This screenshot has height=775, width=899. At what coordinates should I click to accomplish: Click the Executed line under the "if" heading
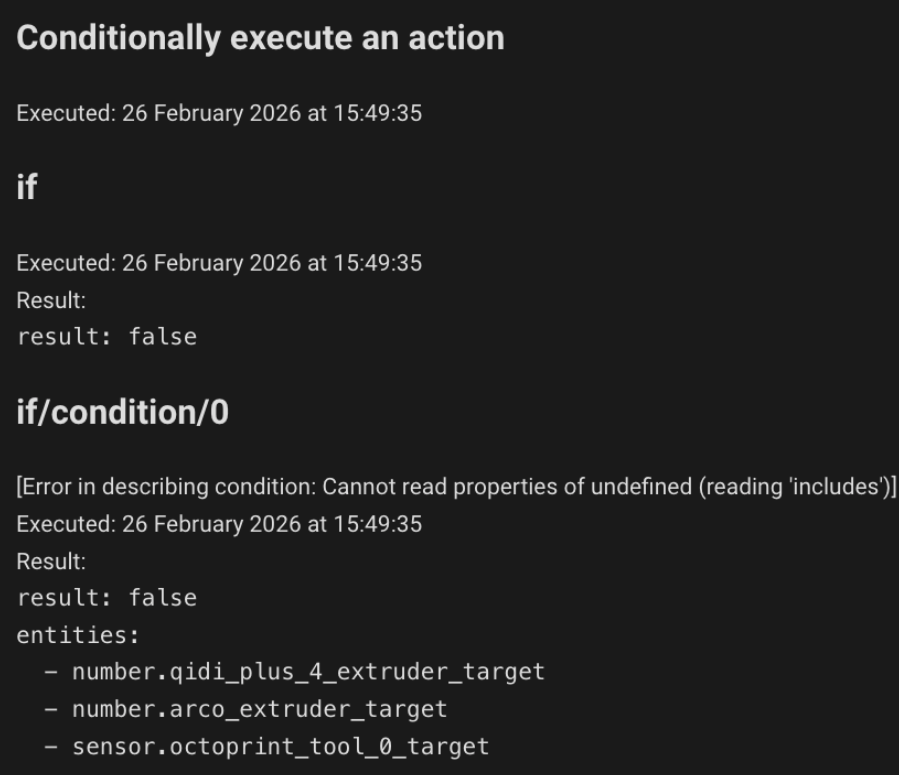(219, 263)
